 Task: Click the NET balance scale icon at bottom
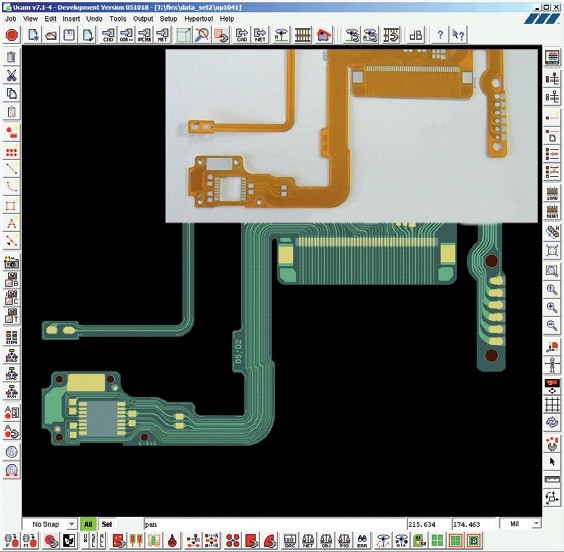click(x=308, y=540)
